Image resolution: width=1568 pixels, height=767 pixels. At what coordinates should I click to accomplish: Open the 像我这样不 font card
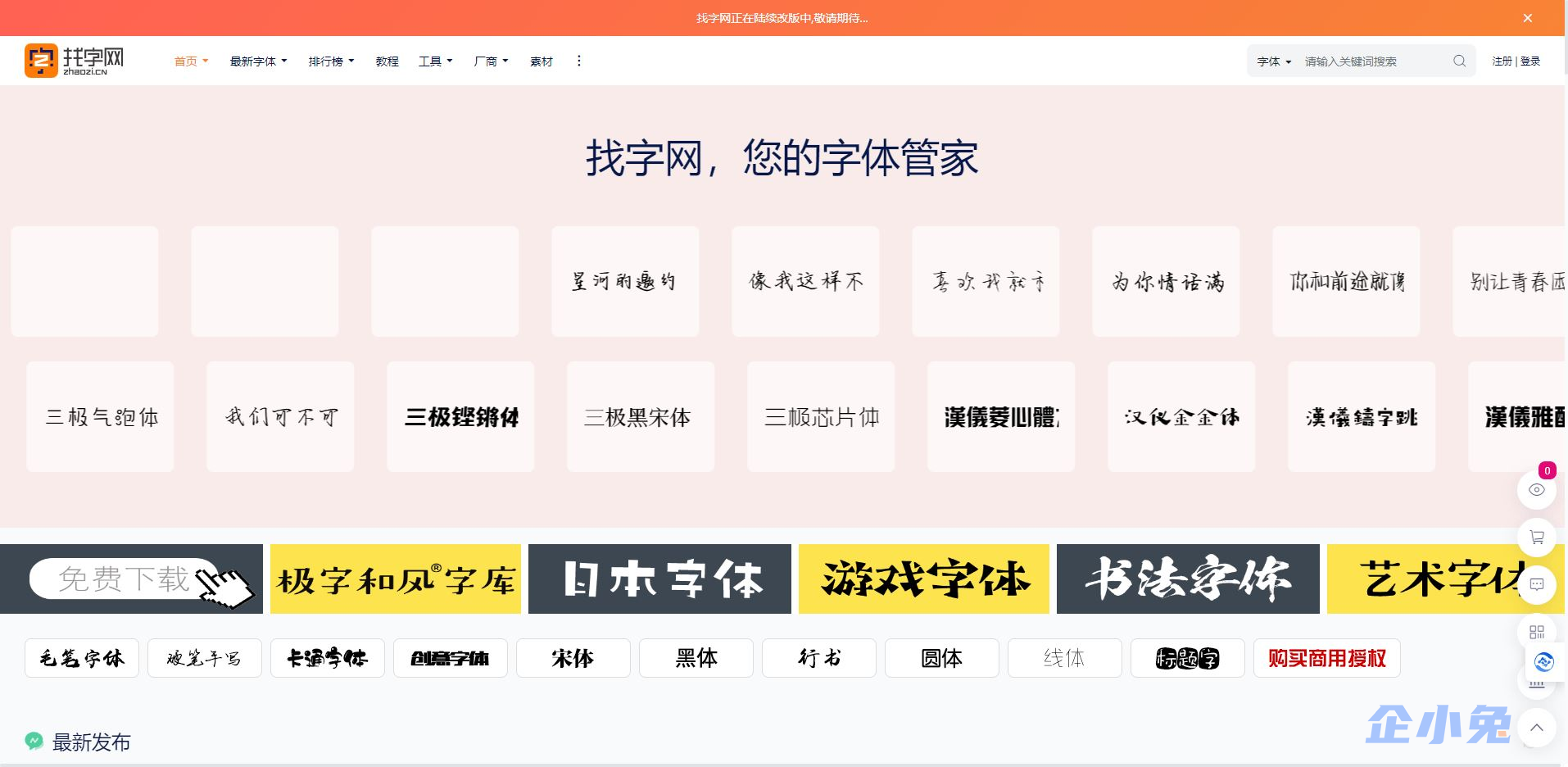click(x=805, y=281)
